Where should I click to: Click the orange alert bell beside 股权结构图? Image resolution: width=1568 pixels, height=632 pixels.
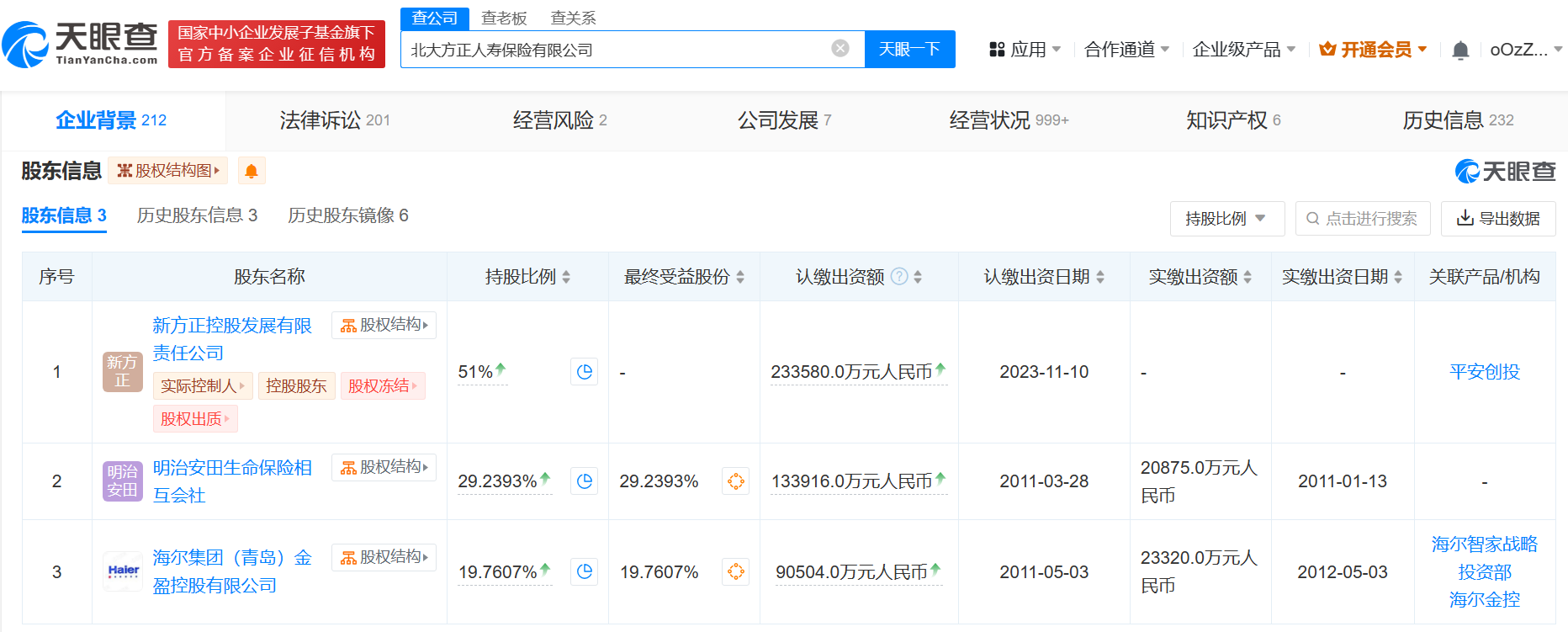click(251, 171)
